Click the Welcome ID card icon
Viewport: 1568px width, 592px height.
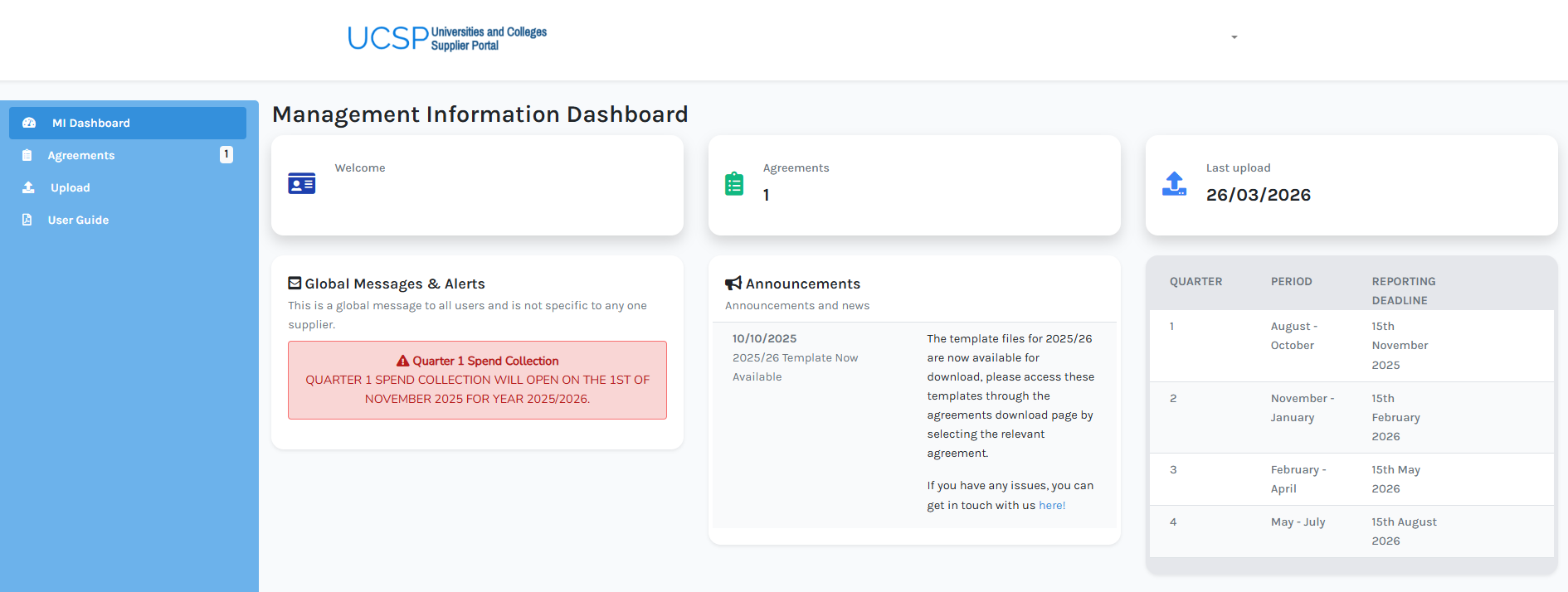pos(301,183)
